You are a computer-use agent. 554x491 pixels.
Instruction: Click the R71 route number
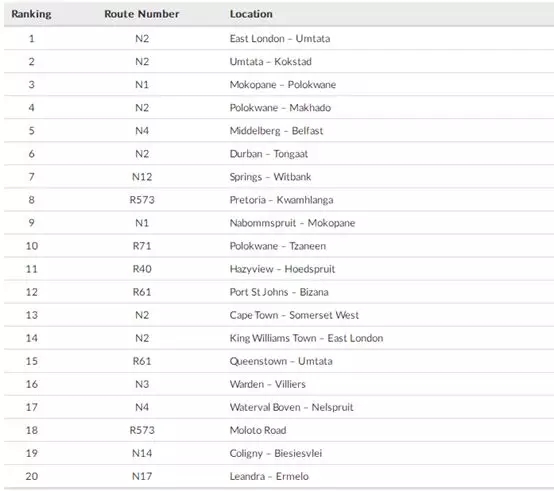click(142, 246)
